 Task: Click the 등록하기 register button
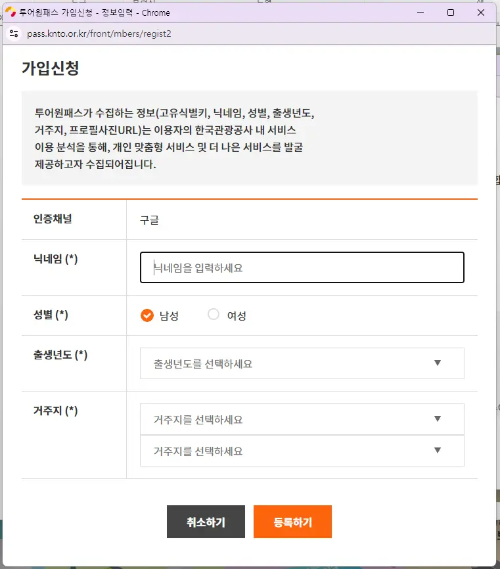click(x=292, y=521)
